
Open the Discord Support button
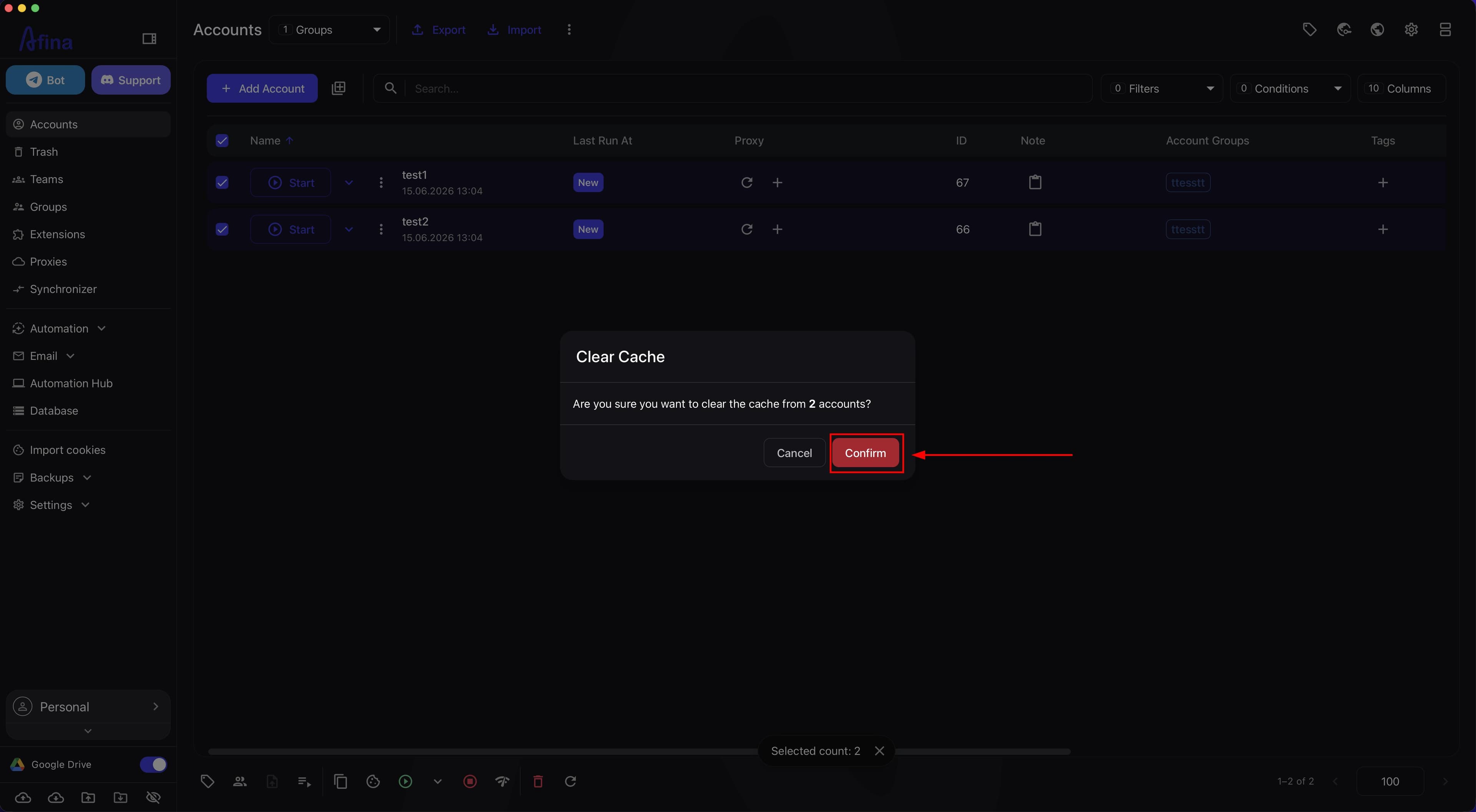click(131, 80)
